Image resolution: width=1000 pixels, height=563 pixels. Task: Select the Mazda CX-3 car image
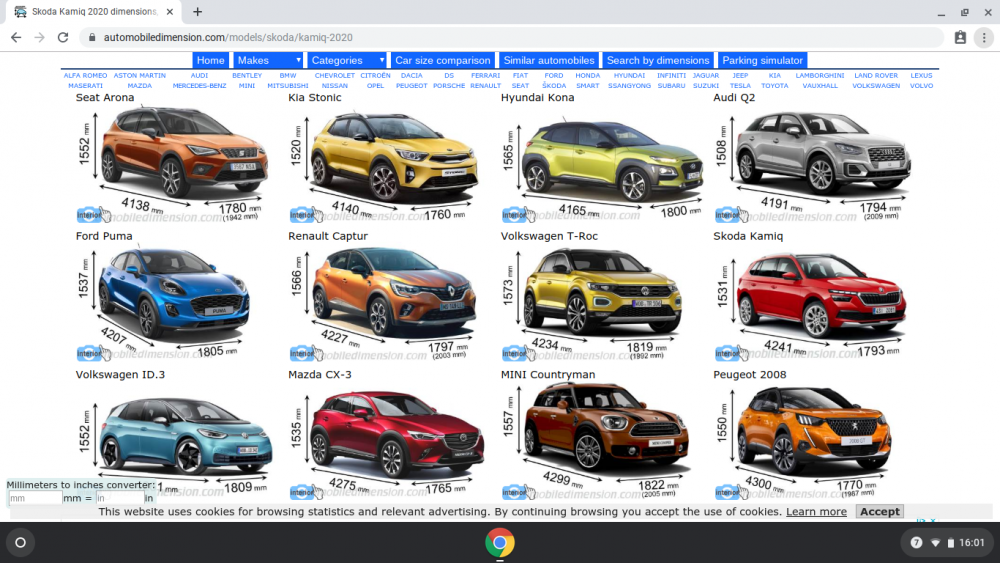pos(396,434)
